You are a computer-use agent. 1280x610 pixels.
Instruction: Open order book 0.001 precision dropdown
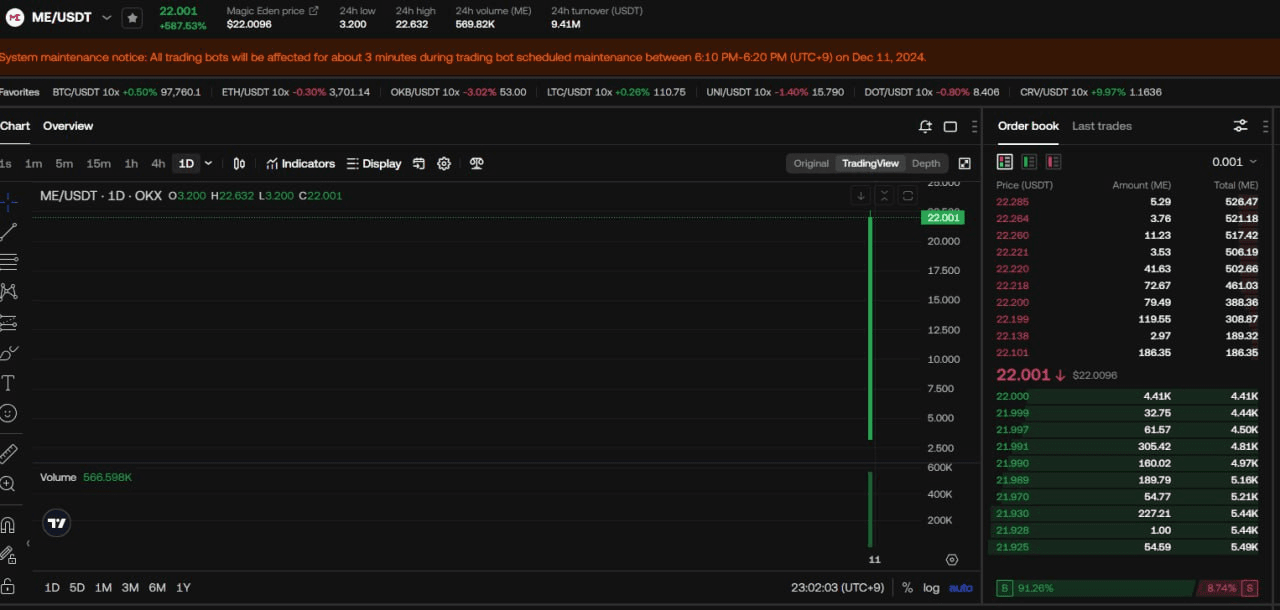tap(1235, 162)
